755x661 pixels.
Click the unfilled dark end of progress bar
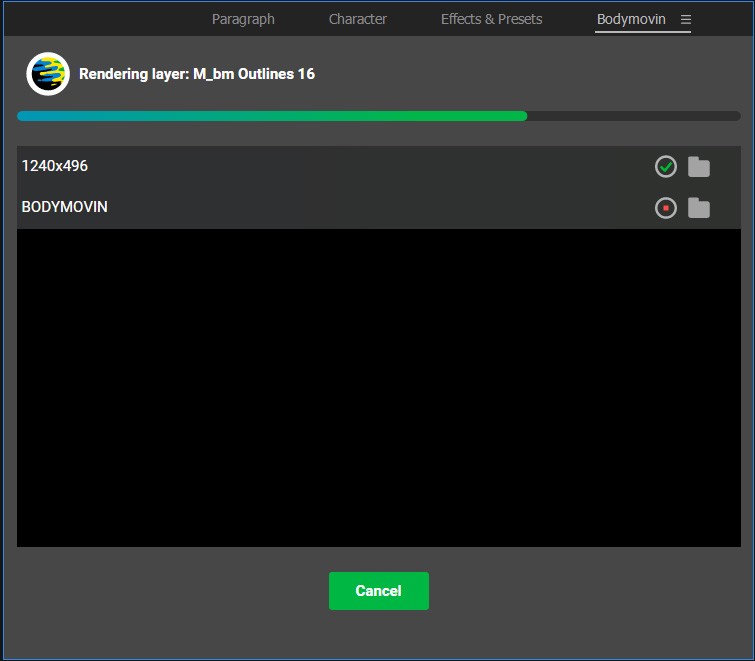point(634,116)
